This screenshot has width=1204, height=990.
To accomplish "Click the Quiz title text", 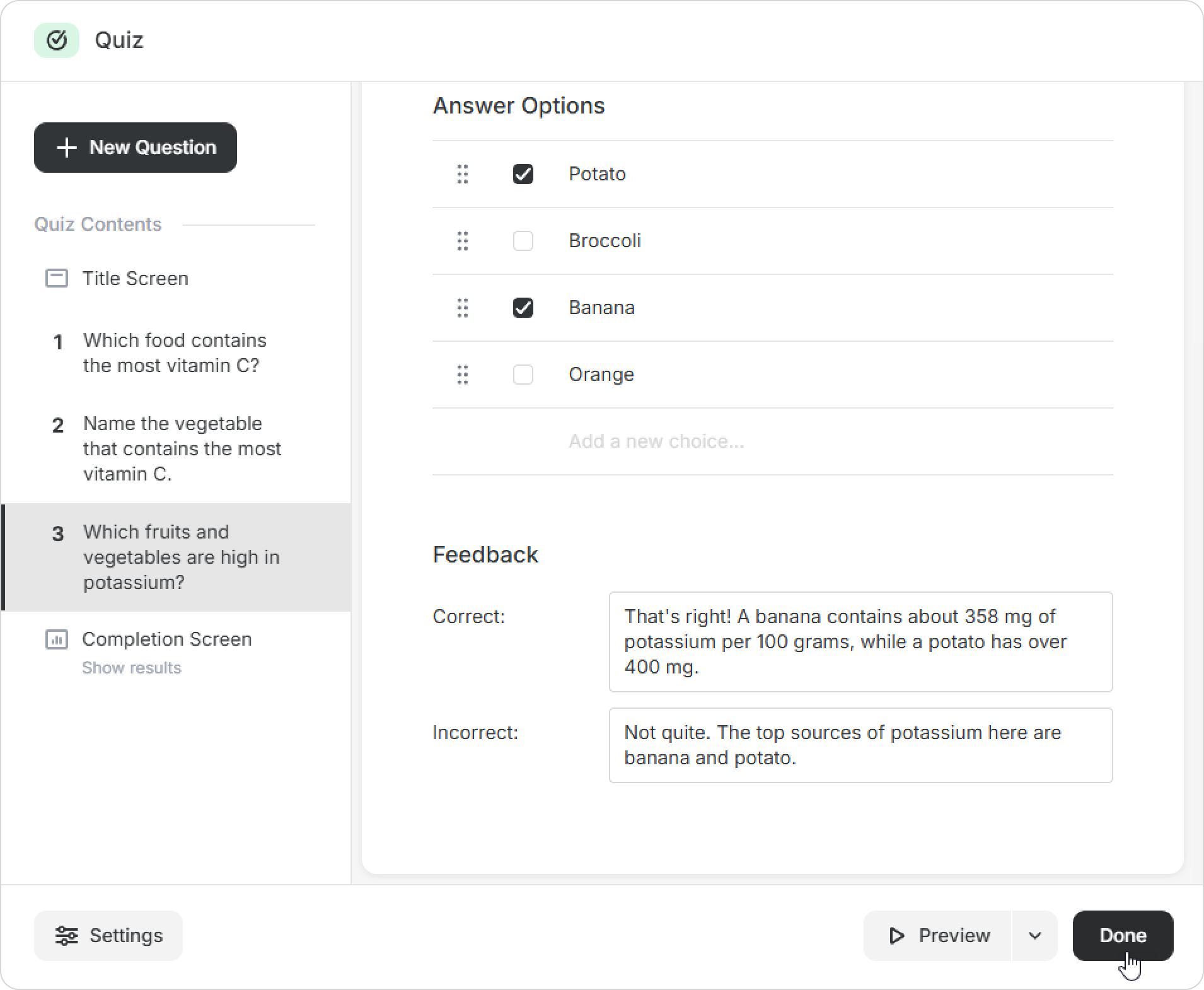I will (119, 40).
